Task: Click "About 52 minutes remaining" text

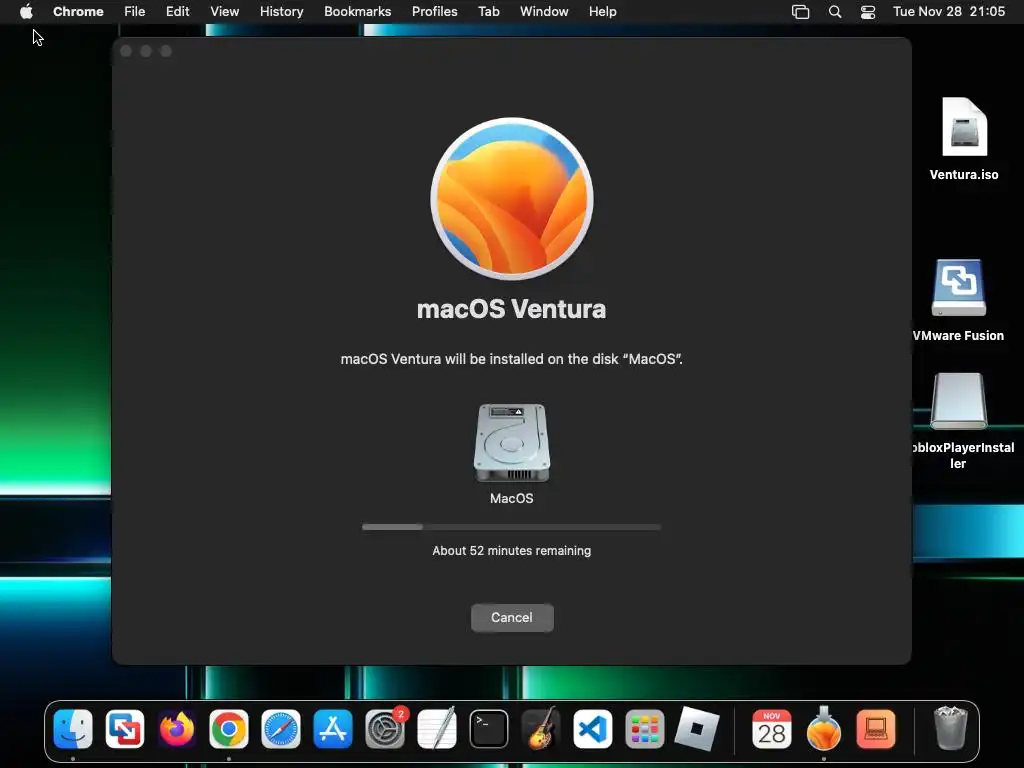Action: click(x=512, y=551)
